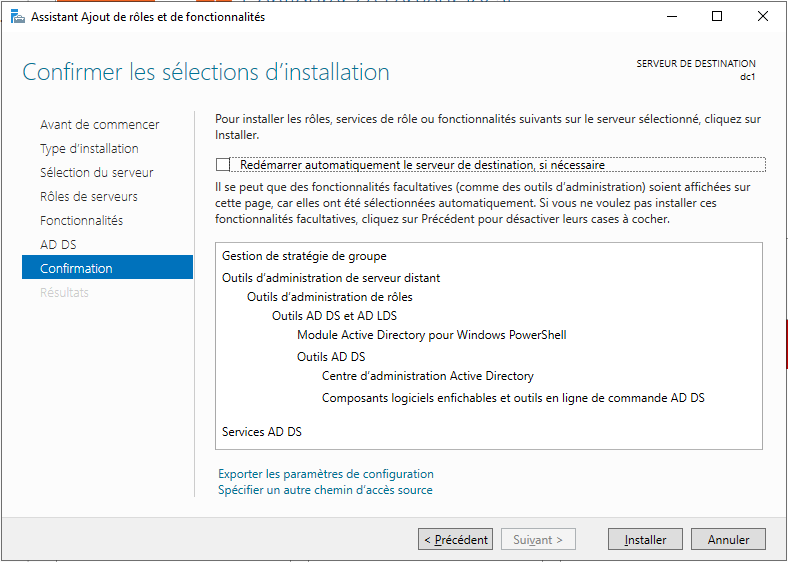Viewport: 788px width, 562px height.
Task: Select the highlighted 'Confirmation' step
Action: click(76, 269)
